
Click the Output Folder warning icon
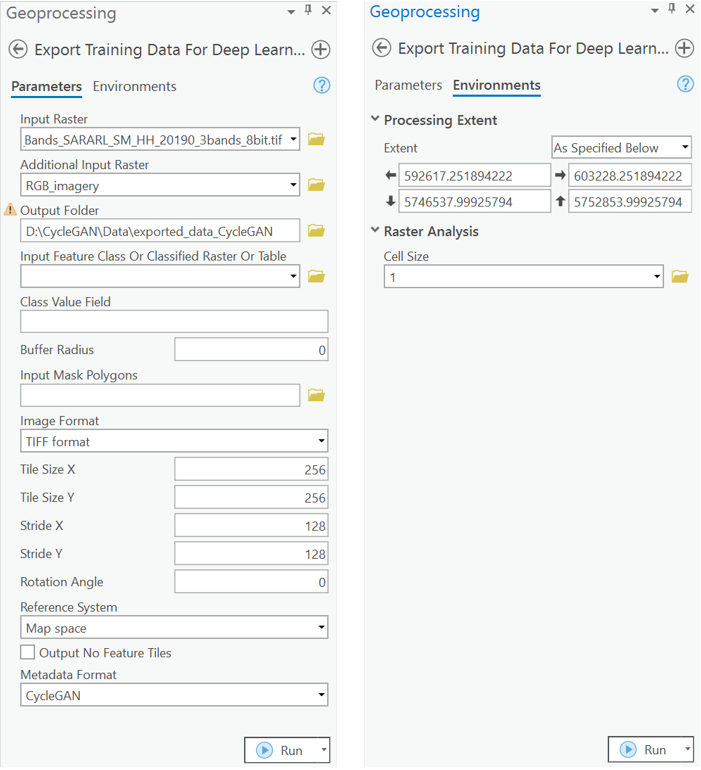click(10, 210)
